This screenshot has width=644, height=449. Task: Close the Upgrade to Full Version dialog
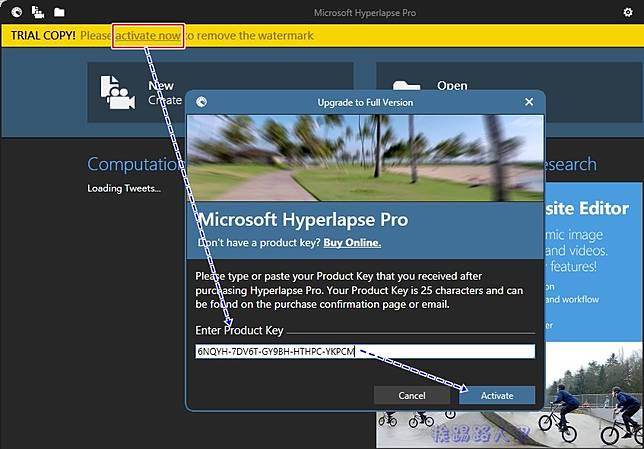pos(529,102)
